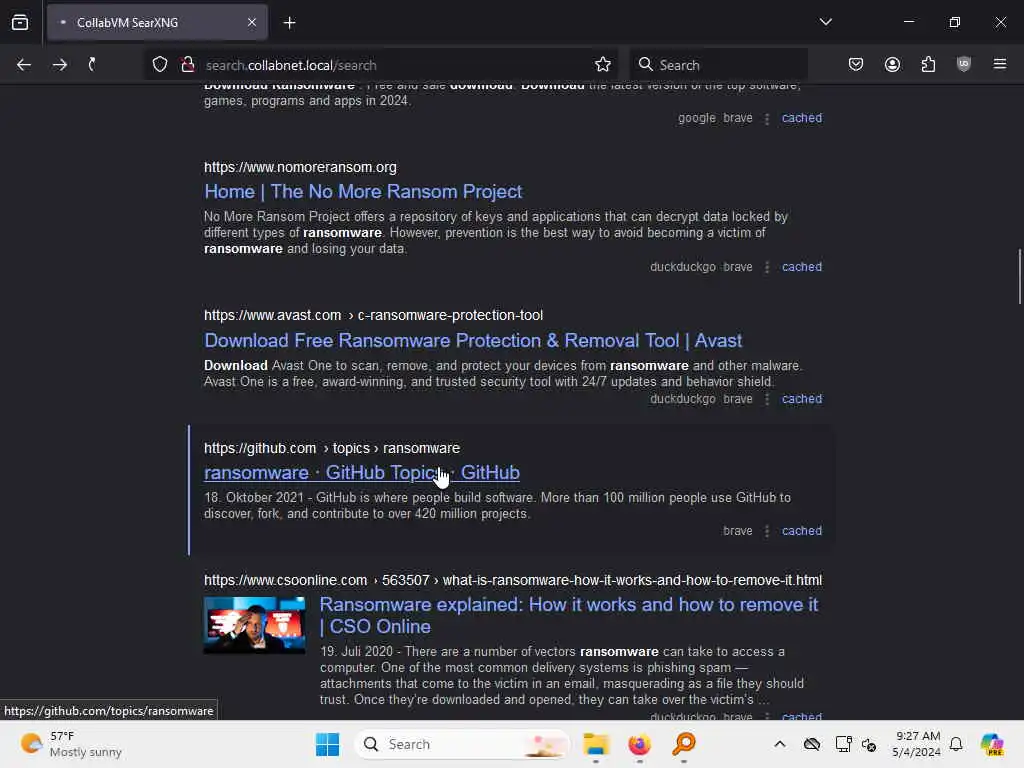The width and height of the screenshot is (1024, 768).
Task: Open cached copy of the GitHub result
Action: click(x=802, y=530)
